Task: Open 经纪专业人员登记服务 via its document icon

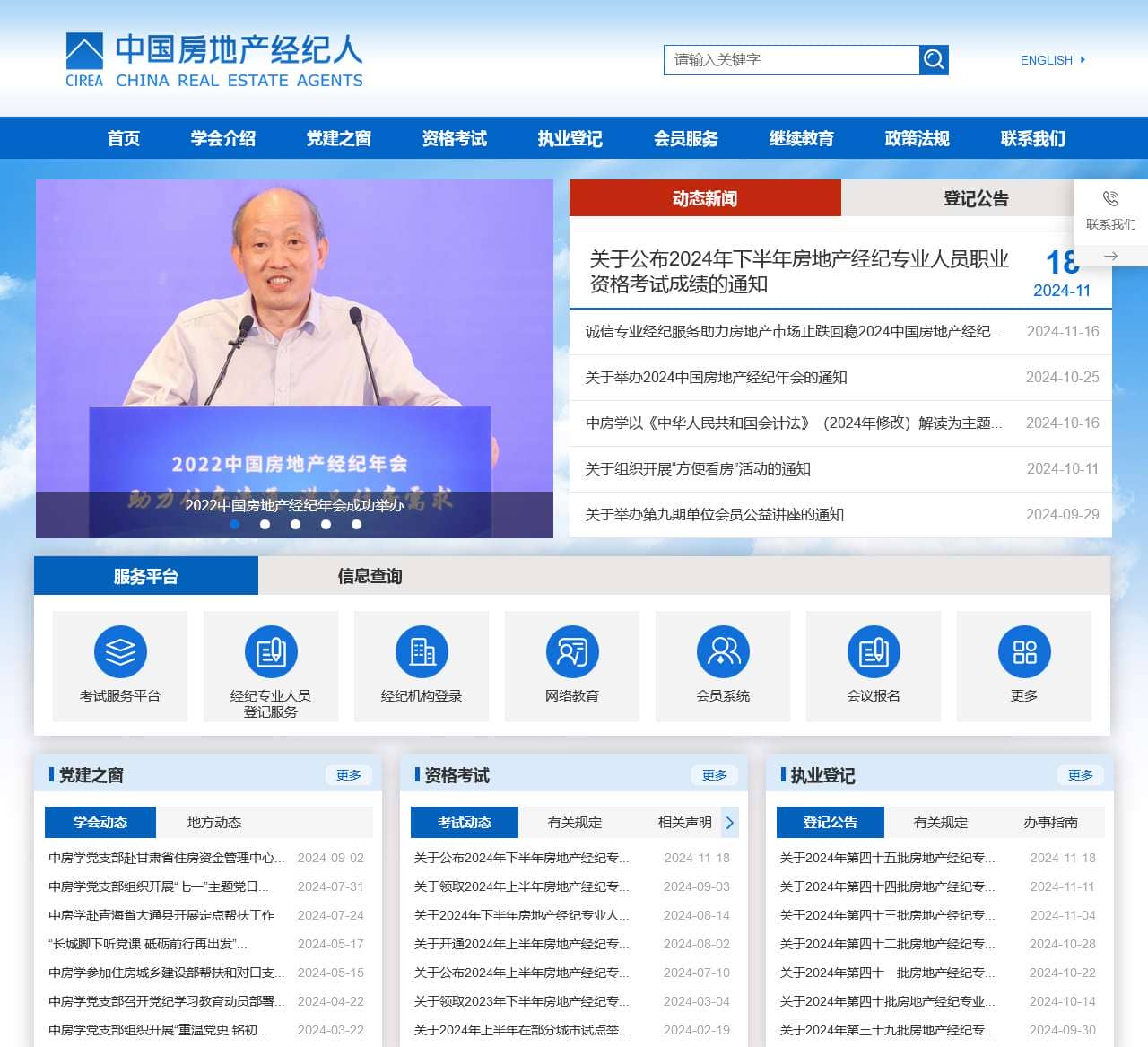Action: pyautogui.click(x=271, y=651)
